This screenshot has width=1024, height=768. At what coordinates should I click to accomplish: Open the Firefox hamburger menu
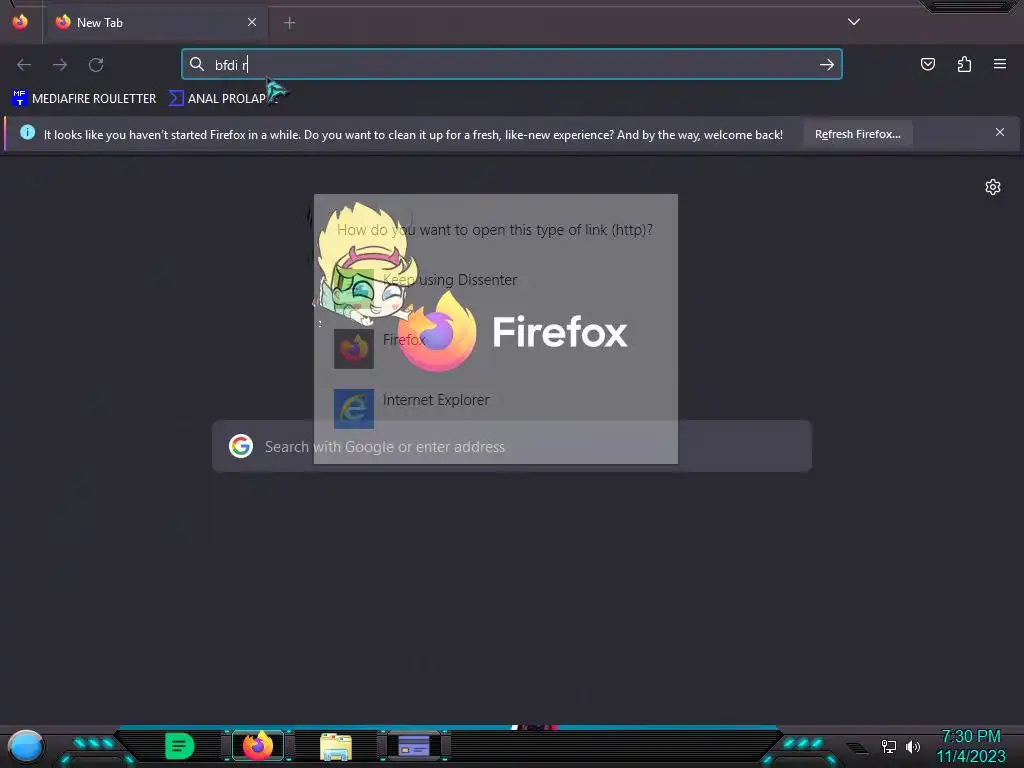[x=1000, y=64]
